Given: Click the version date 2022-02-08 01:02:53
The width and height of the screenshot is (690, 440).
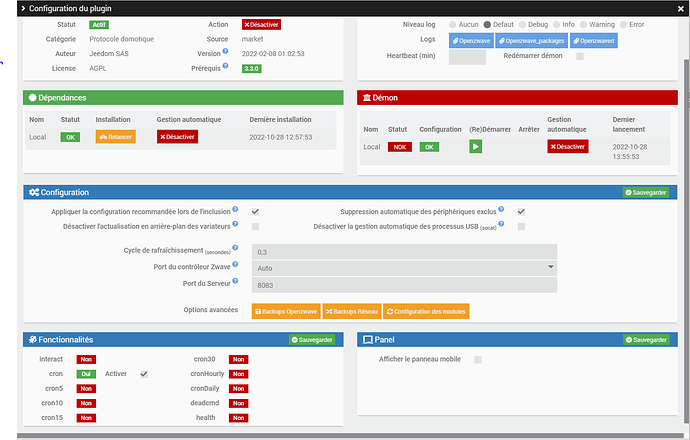Looking at the screenshot, I should tap(273, 54).
